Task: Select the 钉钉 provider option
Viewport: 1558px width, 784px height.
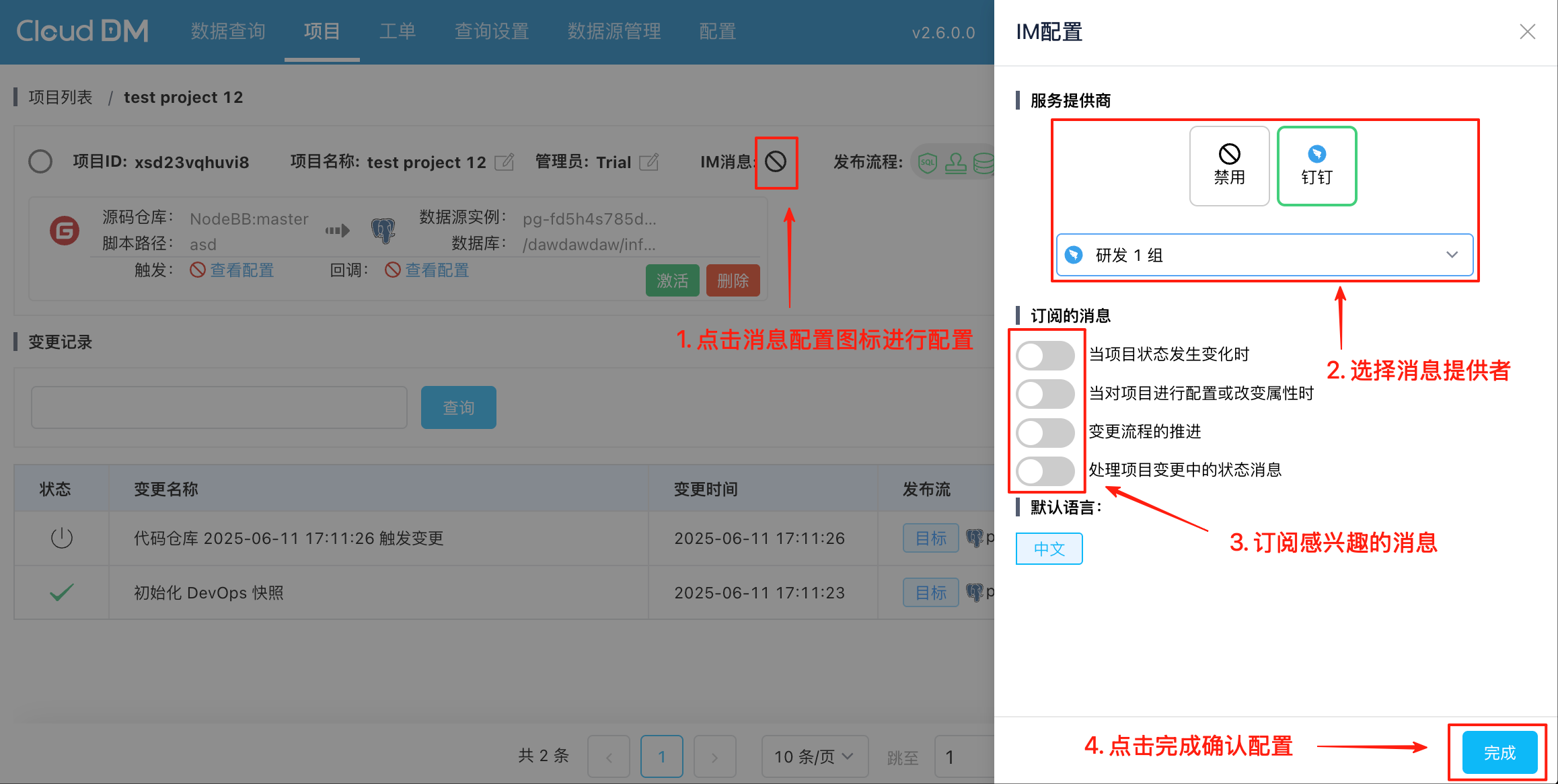Action: 1316,165
